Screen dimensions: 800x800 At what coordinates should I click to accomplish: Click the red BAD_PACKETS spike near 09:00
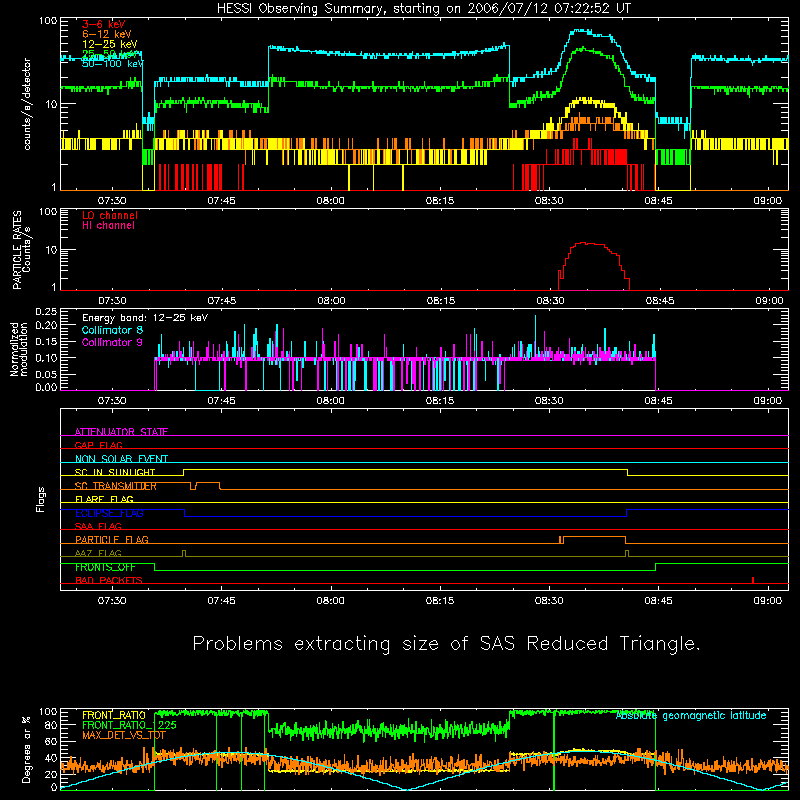coord(753,580)
